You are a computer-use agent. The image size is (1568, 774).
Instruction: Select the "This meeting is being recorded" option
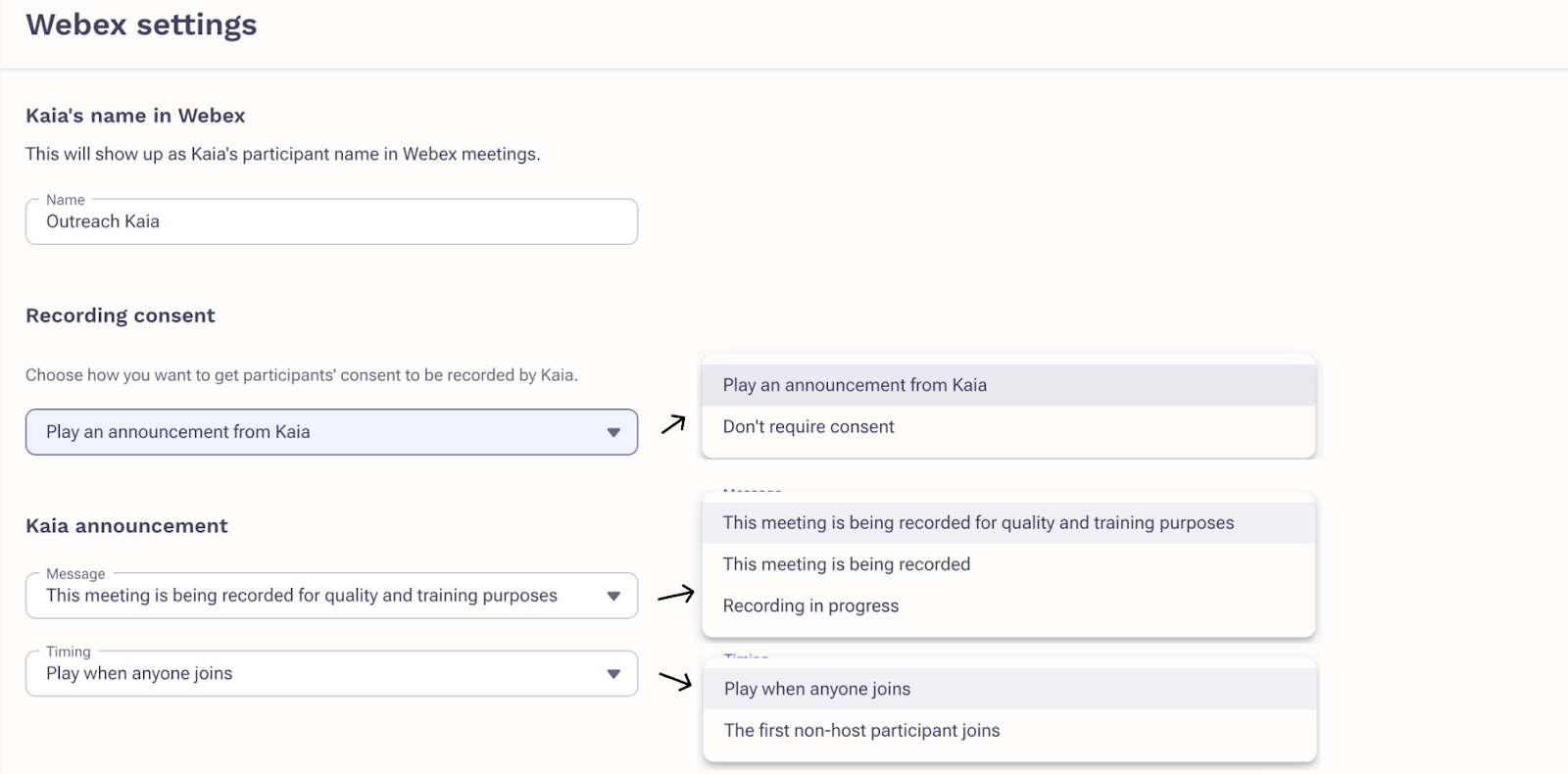(x=847, y=564)
